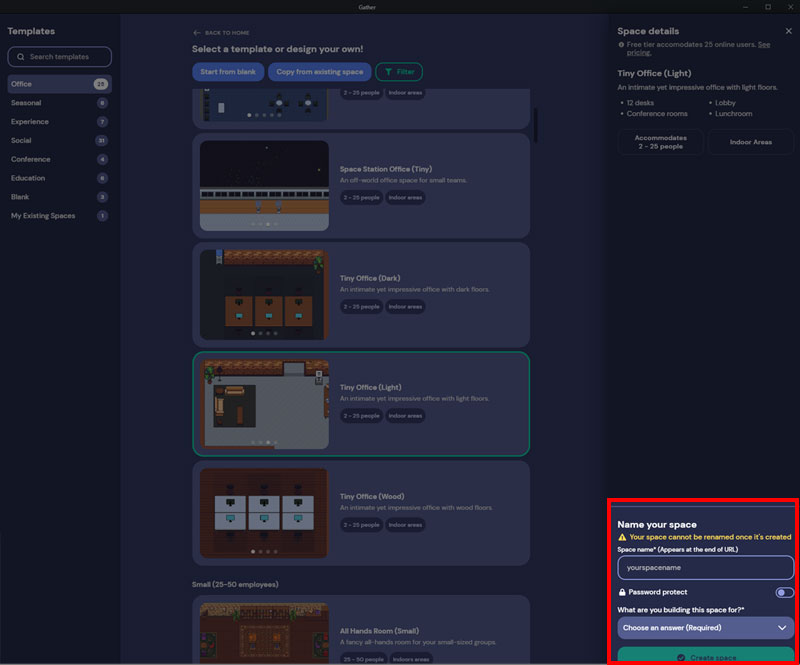
Task: Click the back arrow icon beside Back to Home
Action: [197, 33]
